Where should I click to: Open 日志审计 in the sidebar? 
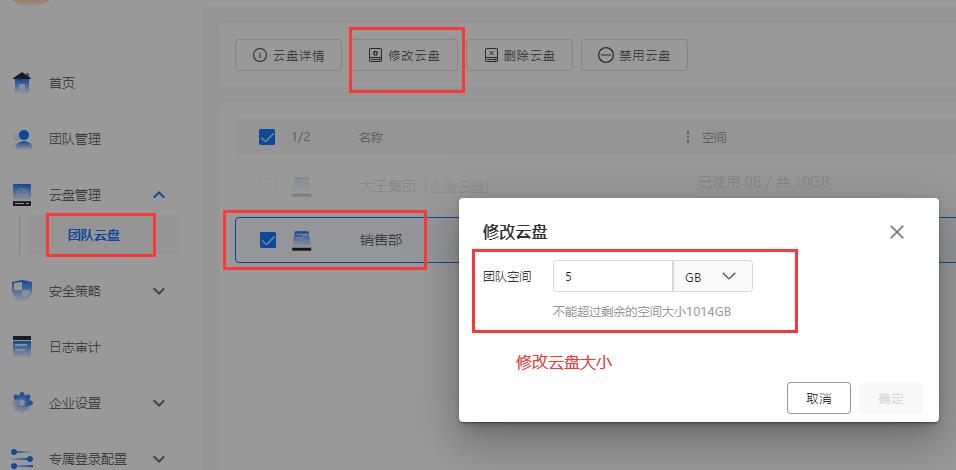point(75,347)
